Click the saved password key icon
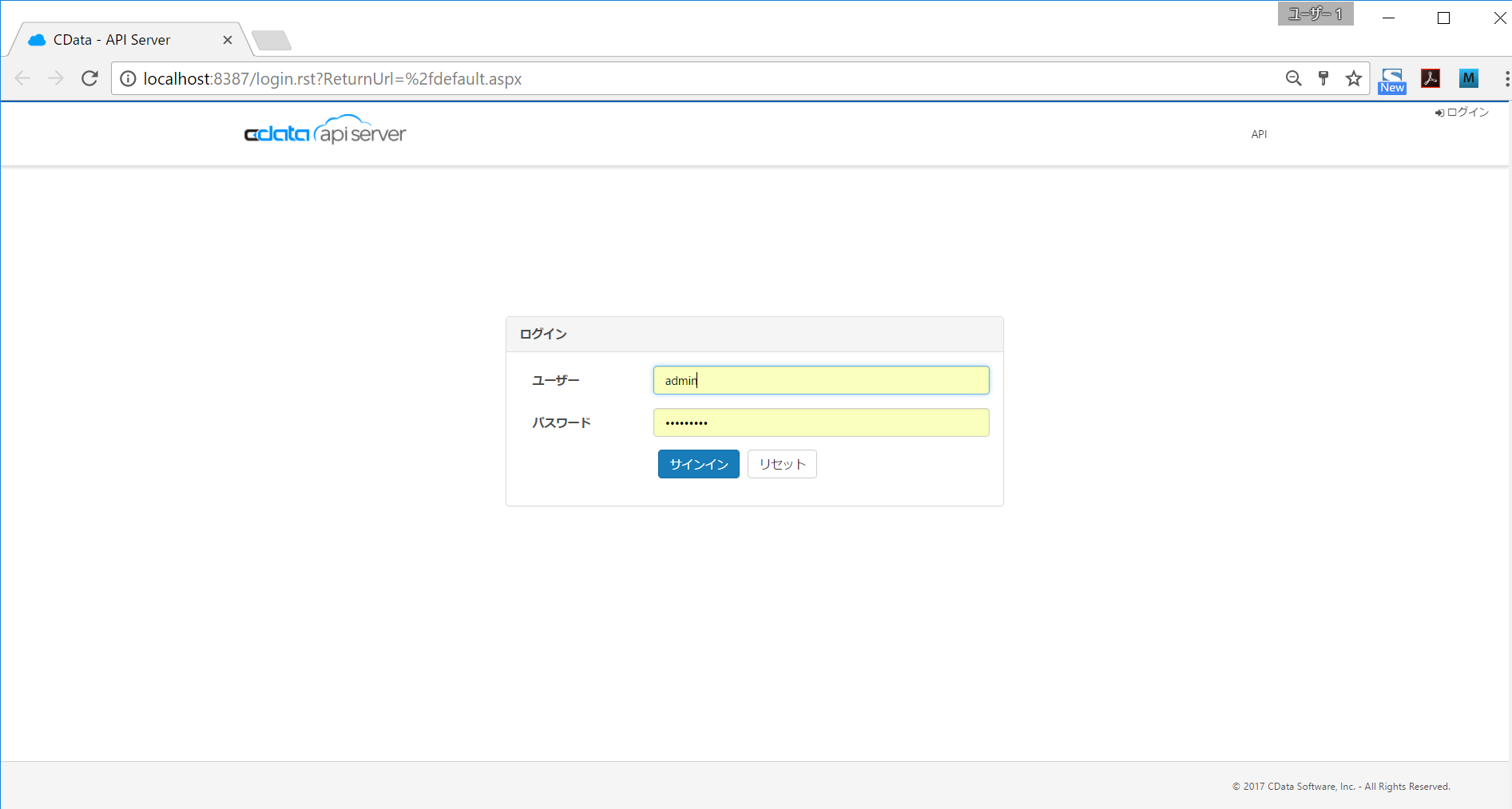1512x809 pixels. pos(1323,78)
